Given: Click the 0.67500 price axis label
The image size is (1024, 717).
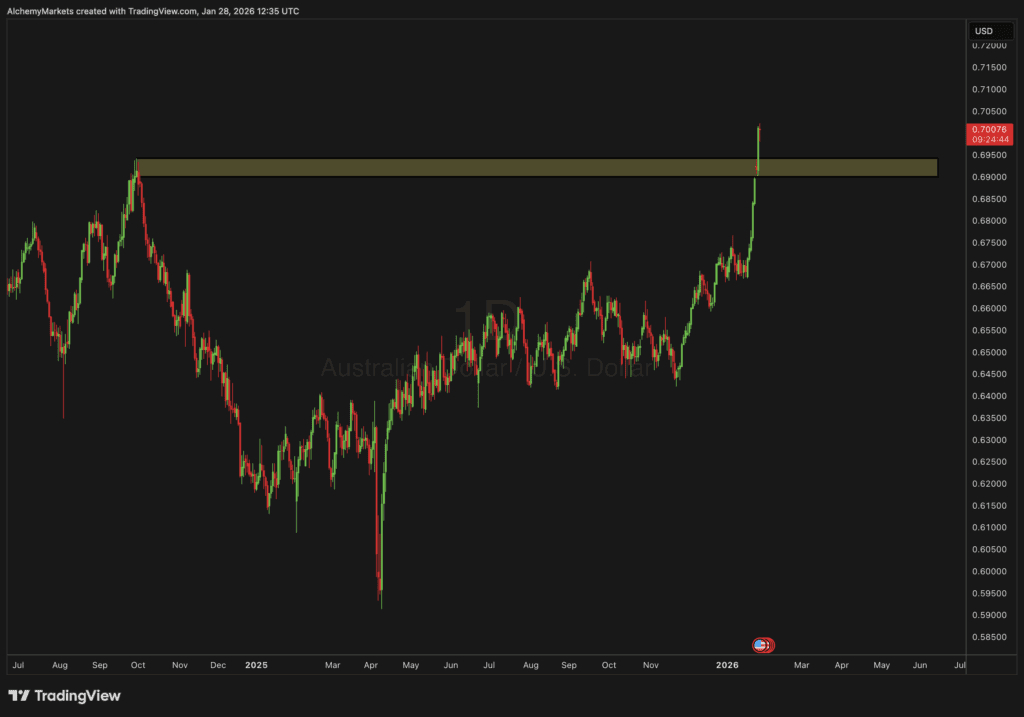Looking at the screenshot, I should coord(989,243).
